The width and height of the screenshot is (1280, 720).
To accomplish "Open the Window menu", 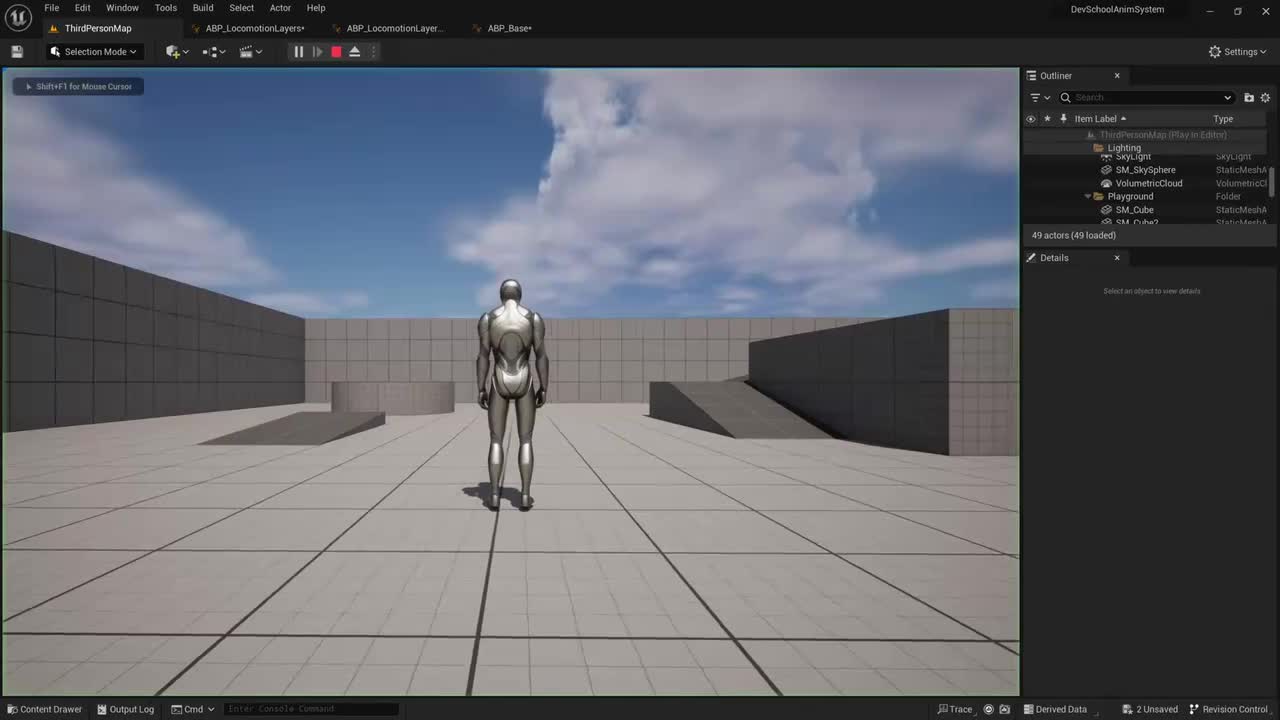I will point(122,8).
